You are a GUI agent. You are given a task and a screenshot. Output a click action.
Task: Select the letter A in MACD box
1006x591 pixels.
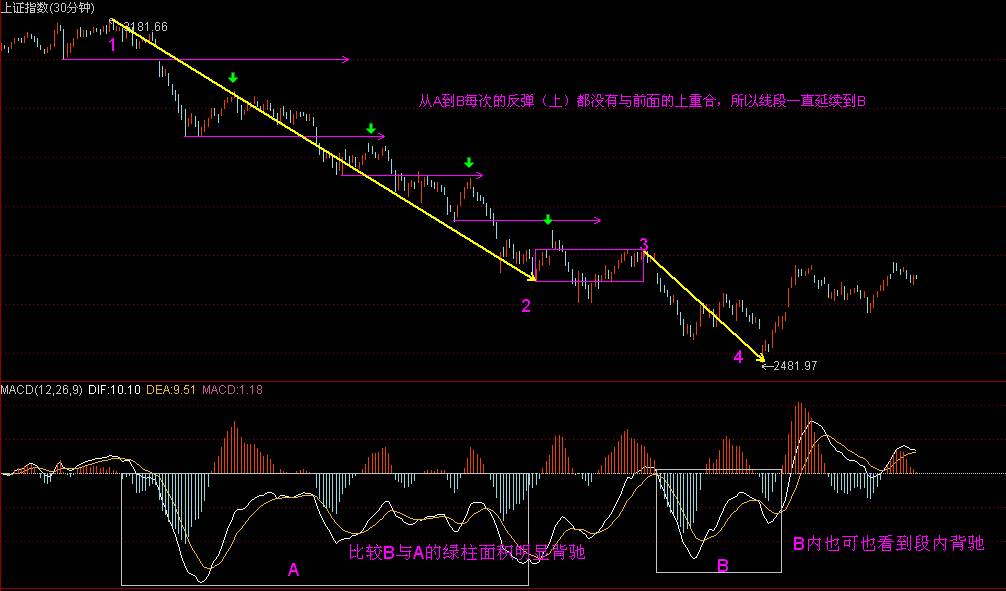pos(293,570)
